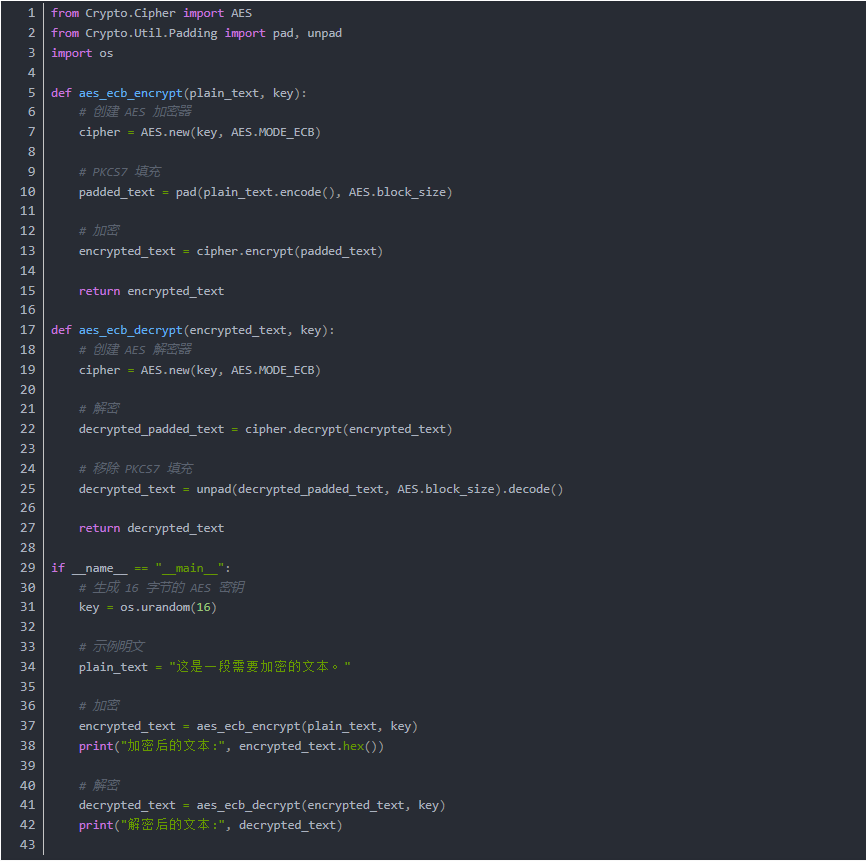Click line number 1 in the gutter
The height and width of the screenshot is (861, 866).
pos(31,13)
